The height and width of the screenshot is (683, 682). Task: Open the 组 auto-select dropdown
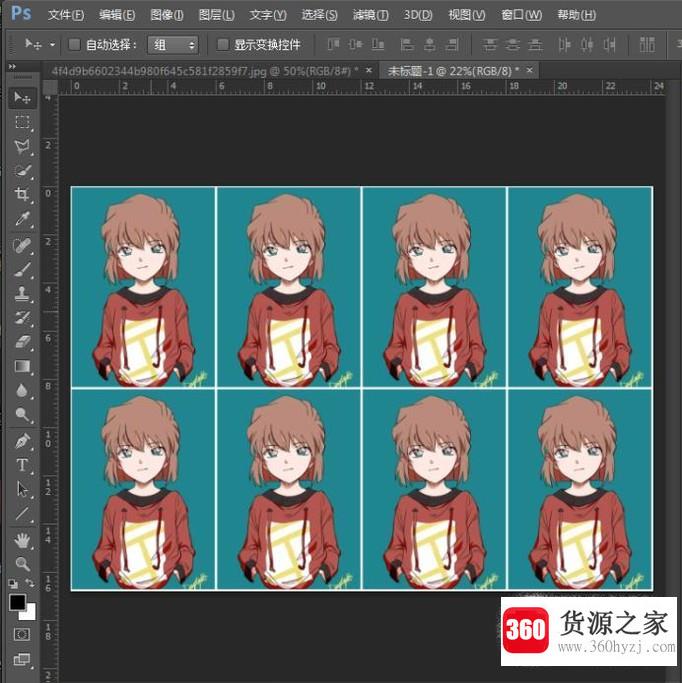[173, 44]
